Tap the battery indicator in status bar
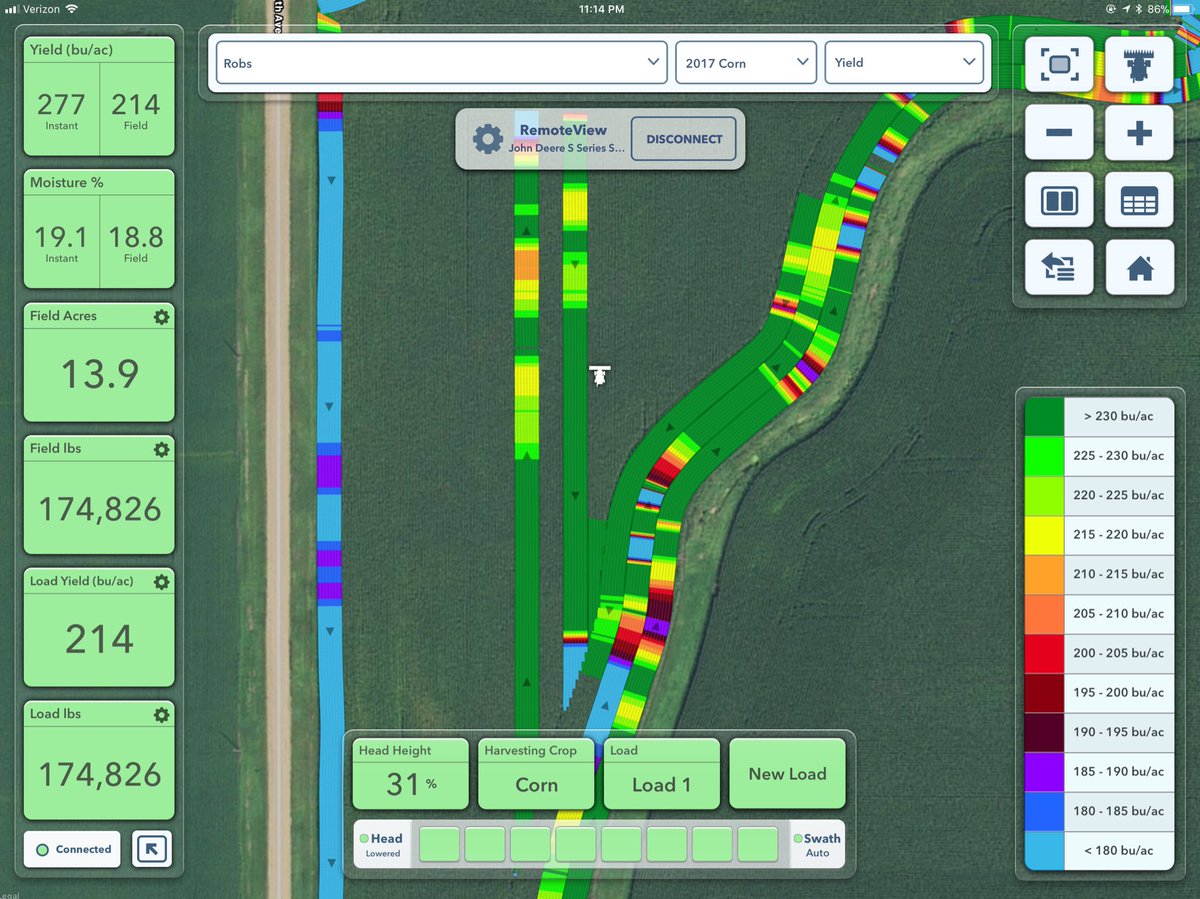Image resolution: width=1200 pixels, height=899 pixels. 1182,8
